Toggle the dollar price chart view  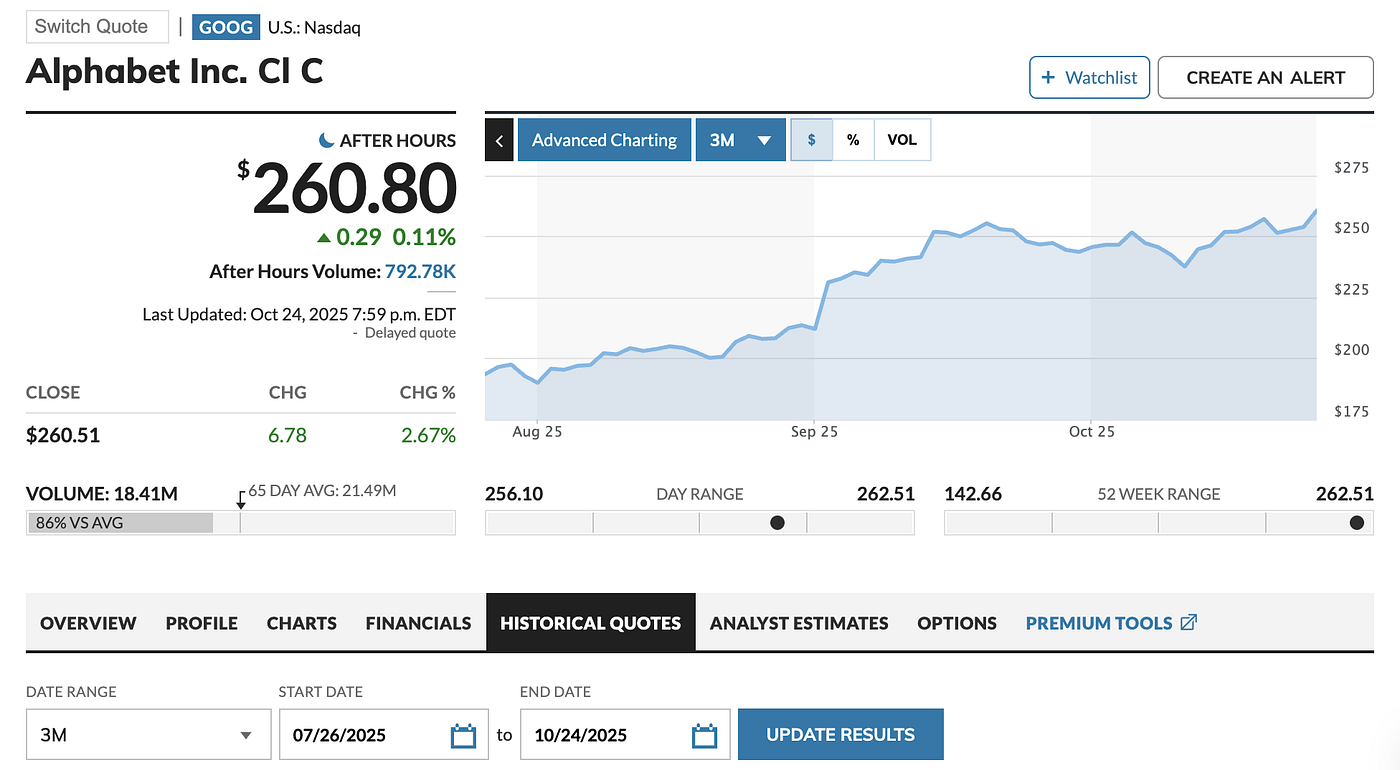pos(811,139)
